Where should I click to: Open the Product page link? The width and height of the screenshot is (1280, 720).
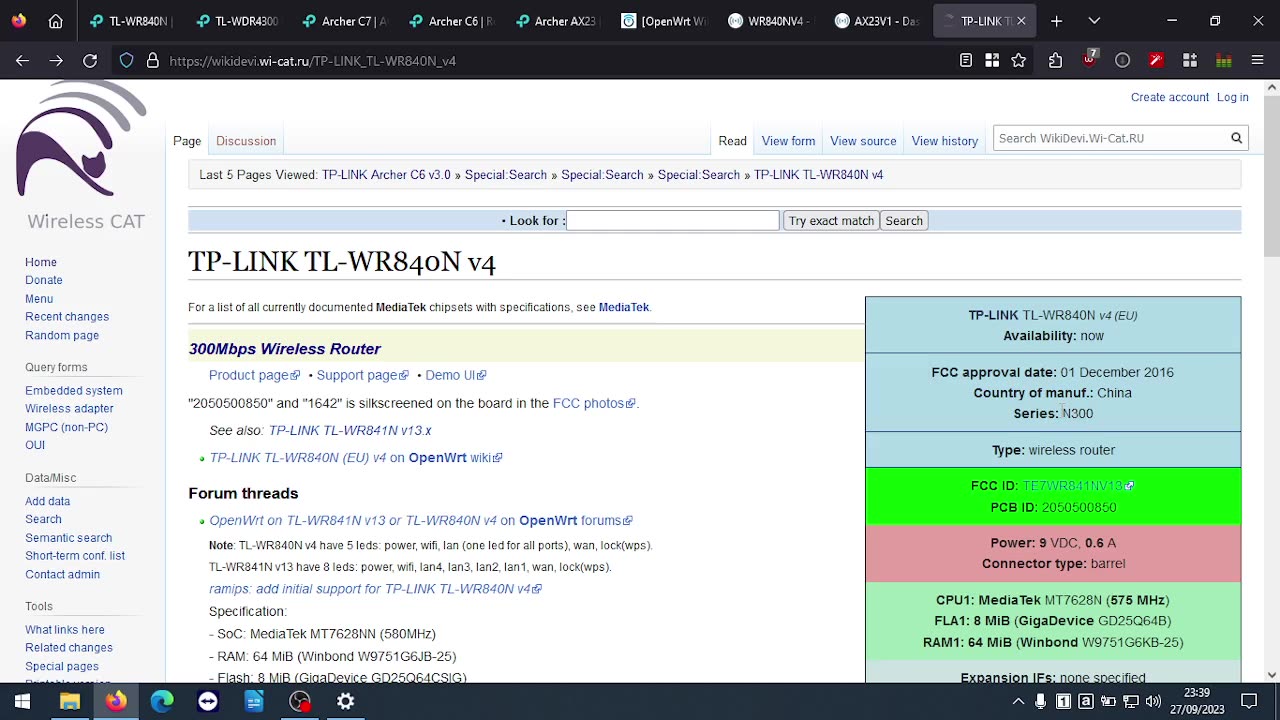coord(254,375)
